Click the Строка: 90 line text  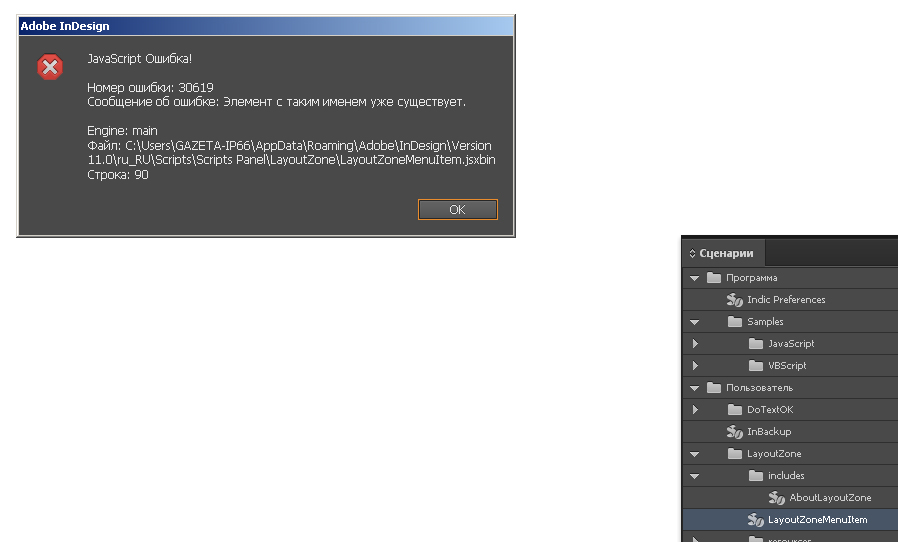118,175
